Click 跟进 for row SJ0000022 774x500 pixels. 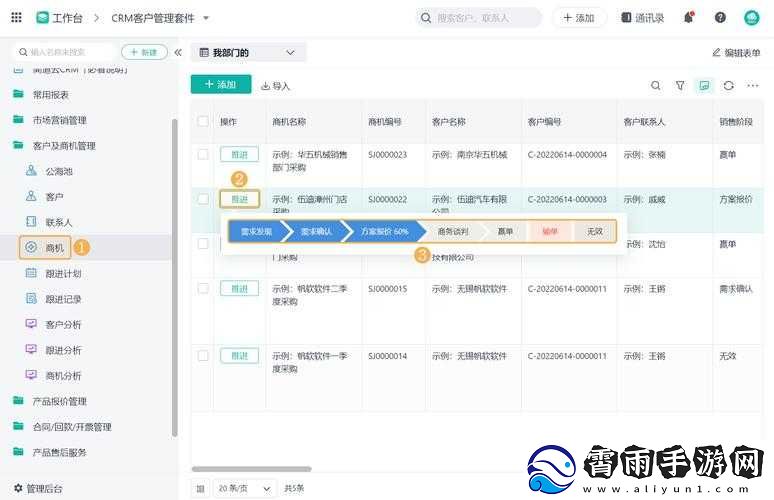pyautogui.click(x=239, y=199)
